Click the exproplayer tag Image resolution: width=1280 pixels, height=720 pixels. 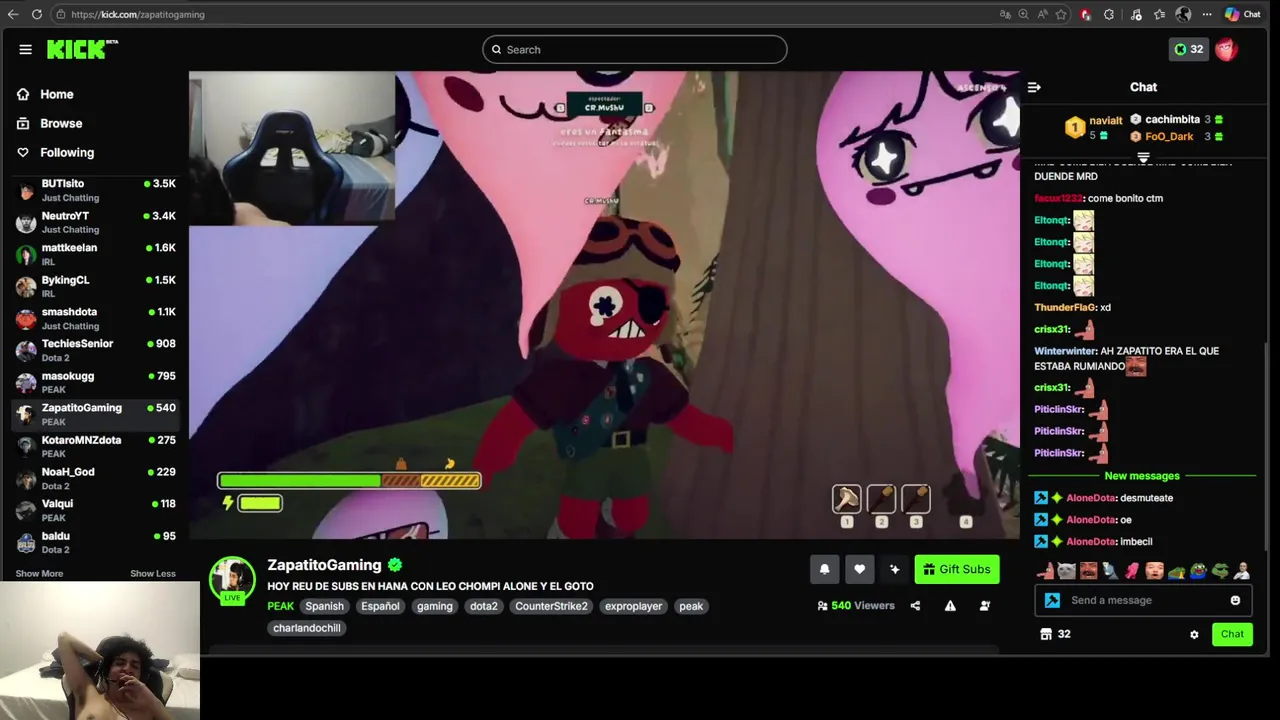click(633, 606)
